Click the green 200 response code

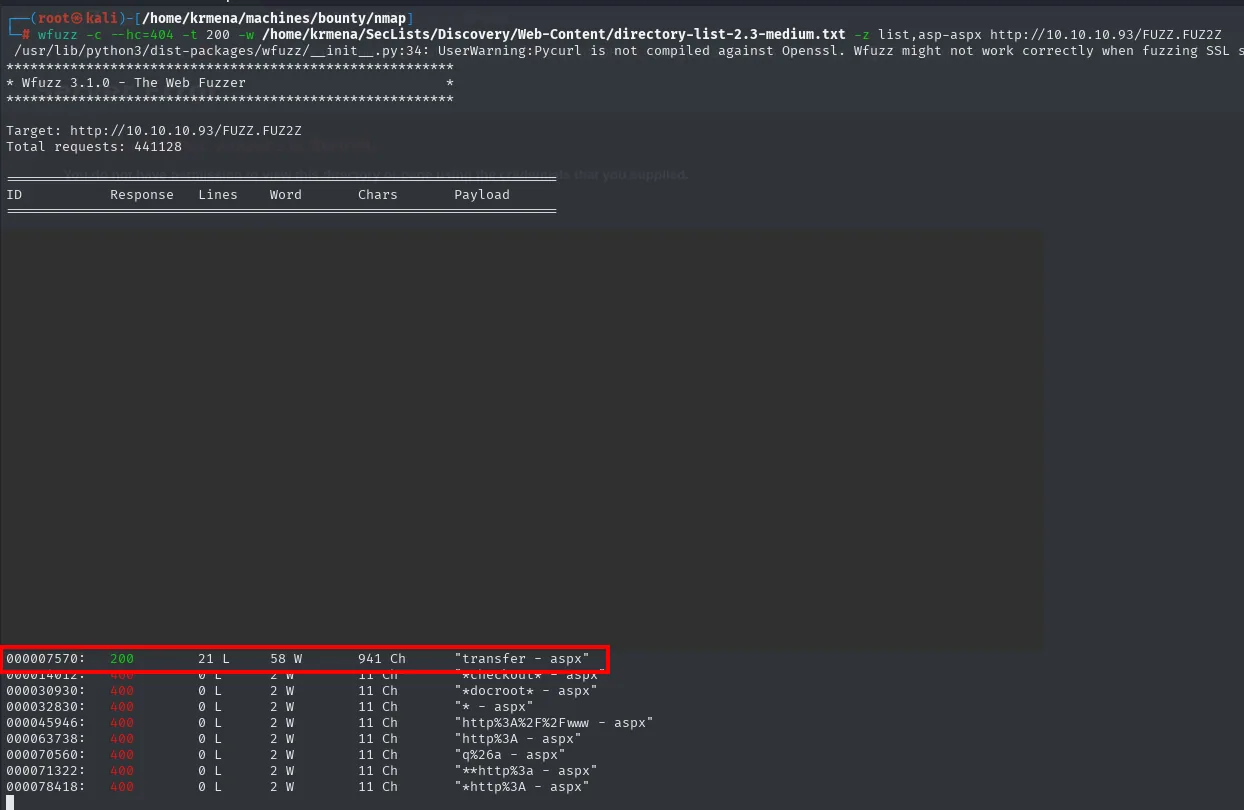[x=122, y=659]
